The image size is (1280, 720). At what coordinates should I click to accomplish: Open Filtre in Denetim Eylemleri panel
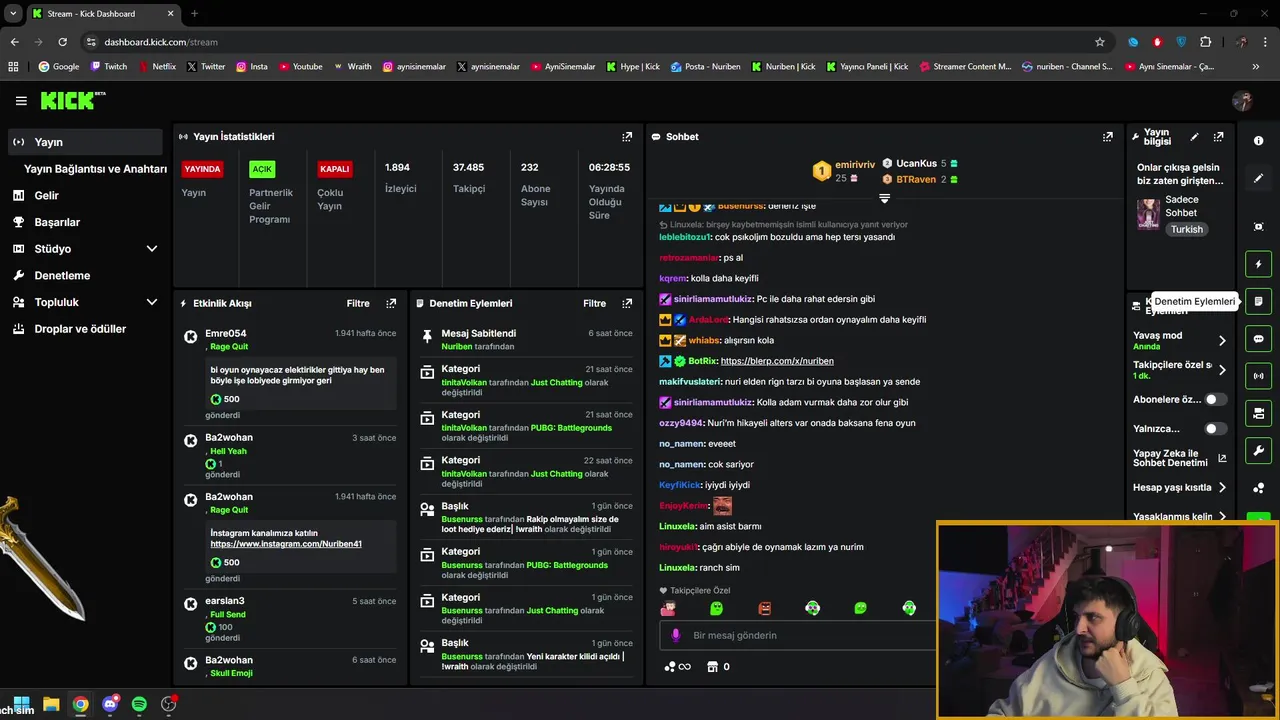(594, 303)
